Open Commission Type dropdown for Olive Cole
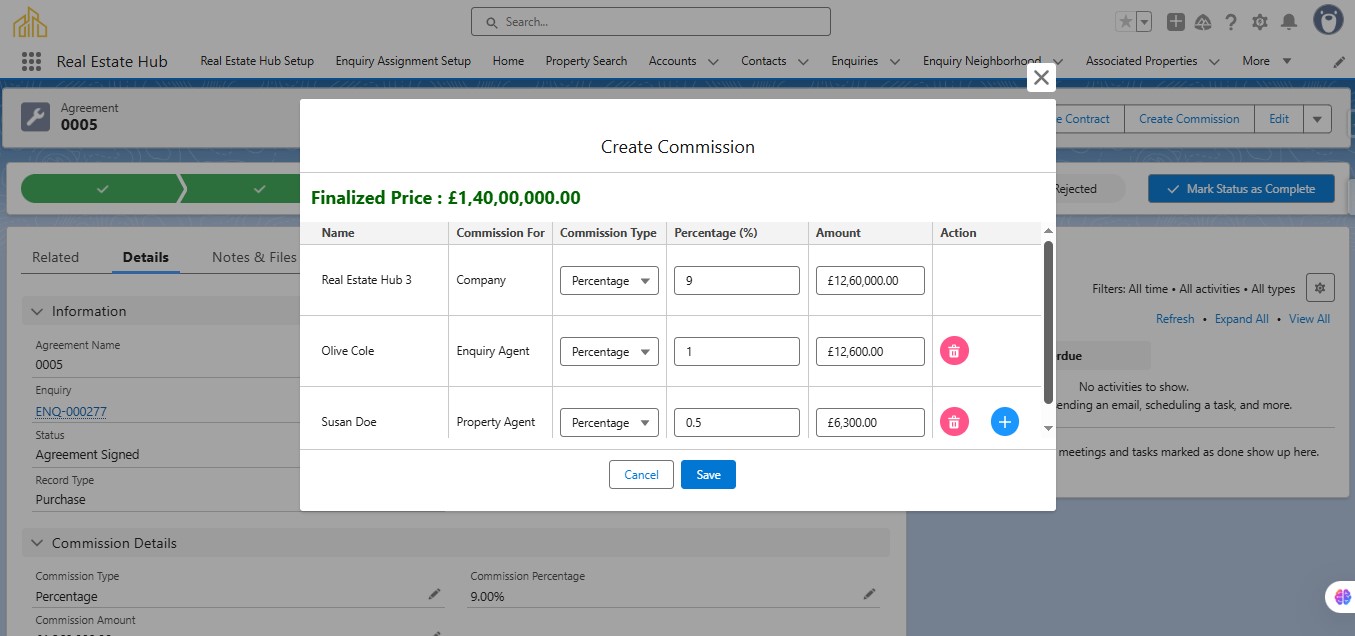Screen dimensions: 1355x636 tap(609, 352)
